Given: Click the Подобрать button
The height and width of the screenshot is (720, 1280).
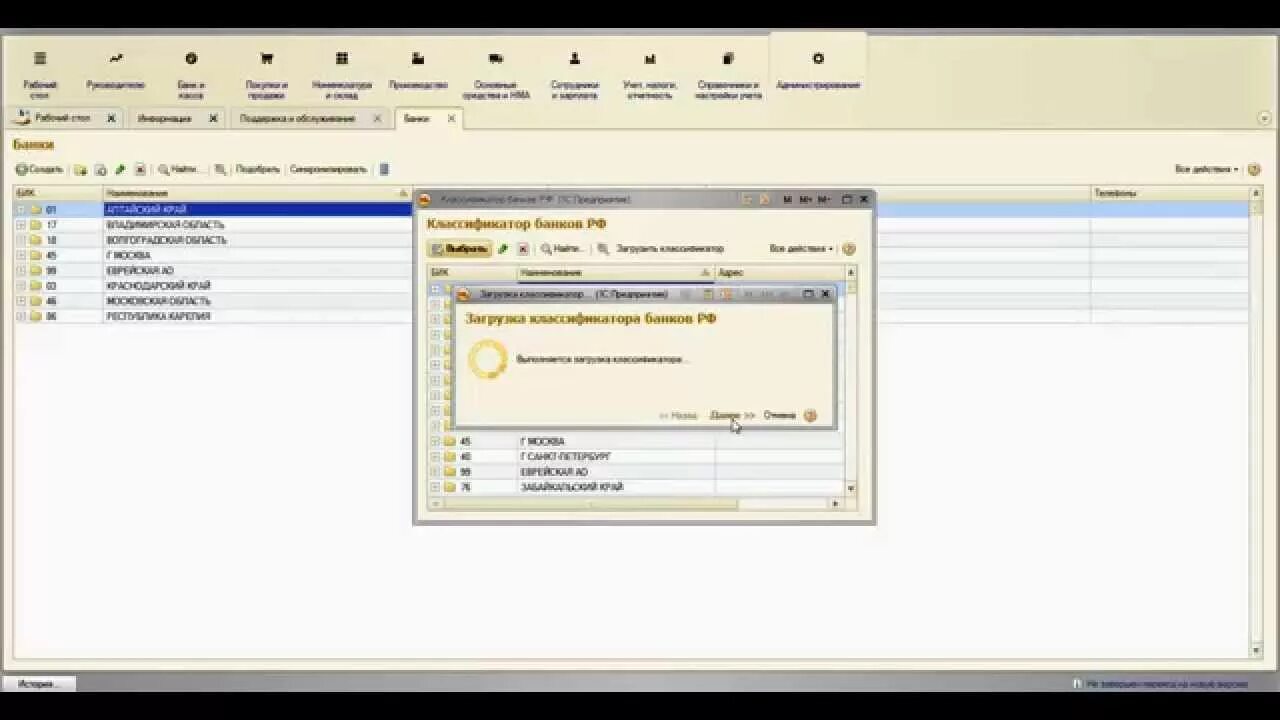Looking at the screenshot, I should coord(257,170).
